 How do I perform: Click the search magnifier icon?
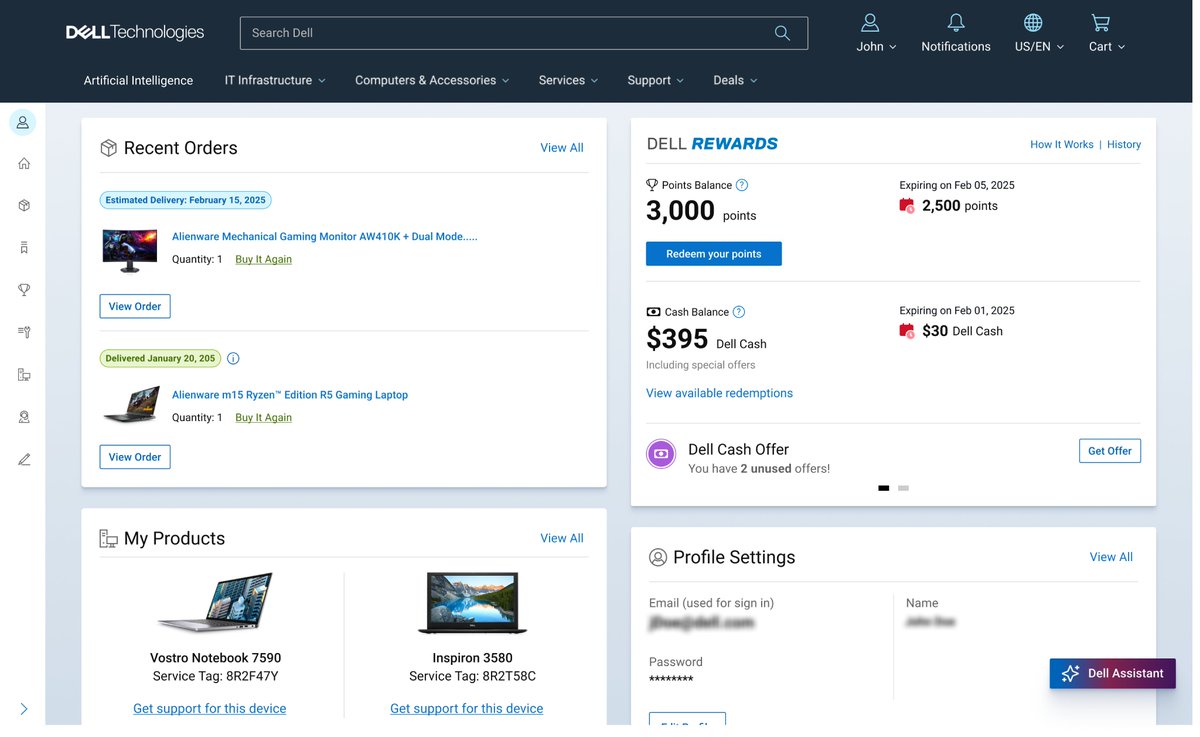click(782, 33)
